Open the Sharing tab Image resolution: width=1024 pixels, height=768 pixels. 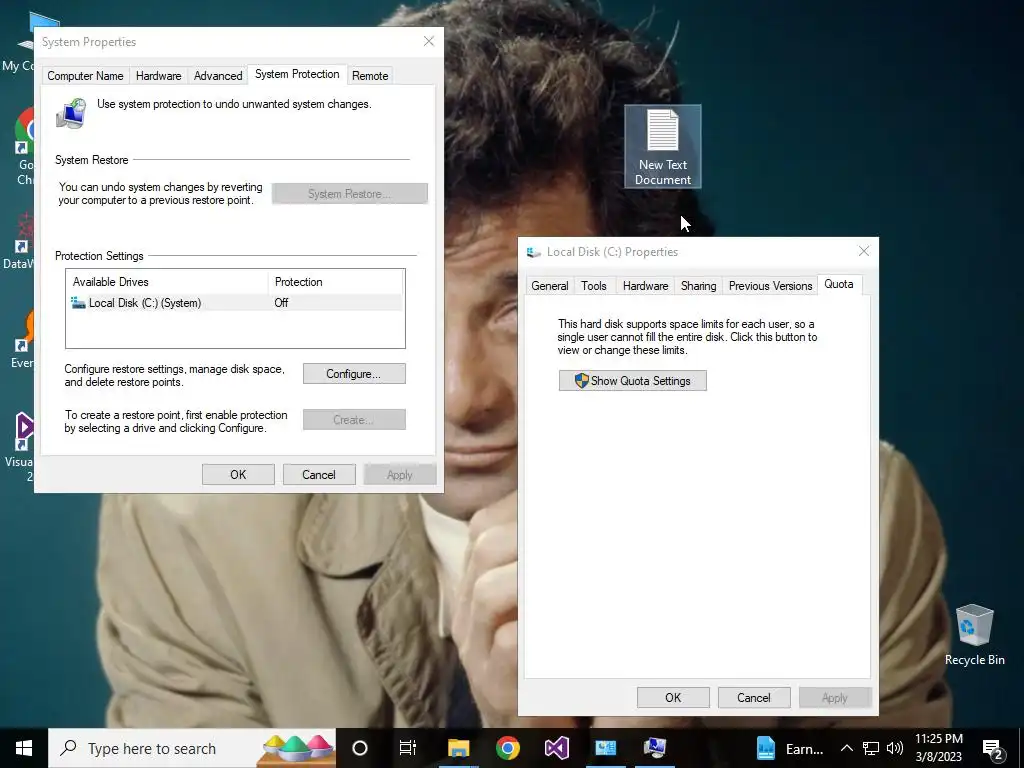[698, 286]
